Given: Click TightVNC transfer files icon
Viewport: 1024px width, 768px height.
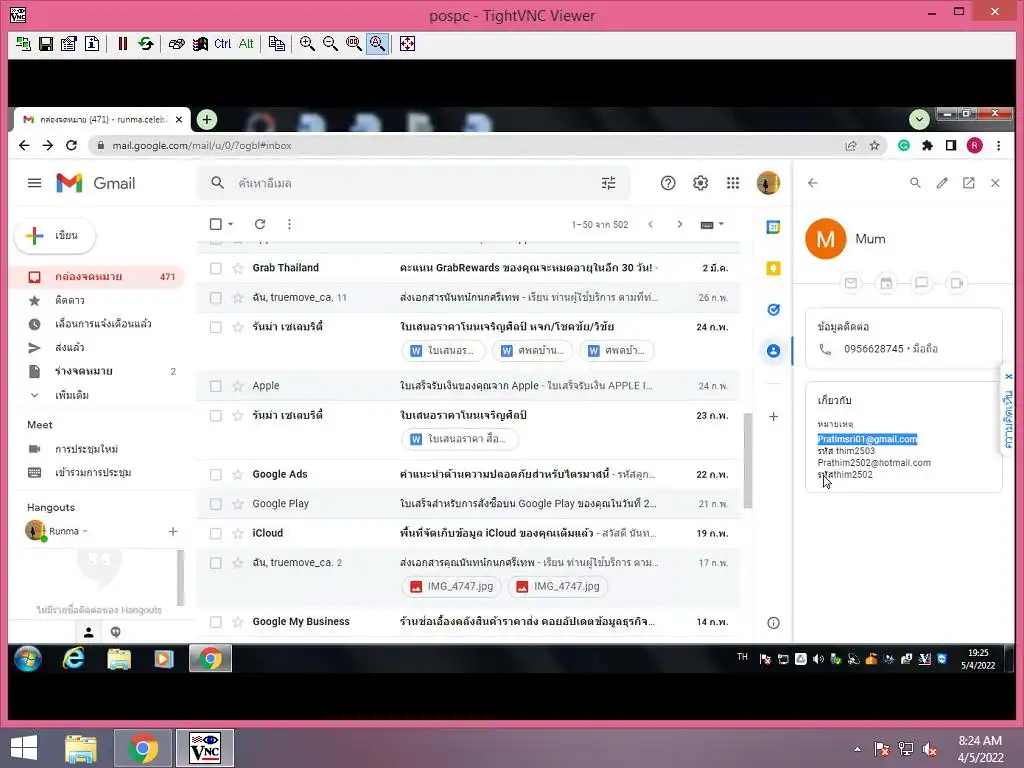Looking at the screenshot, I should coord(277,44).
